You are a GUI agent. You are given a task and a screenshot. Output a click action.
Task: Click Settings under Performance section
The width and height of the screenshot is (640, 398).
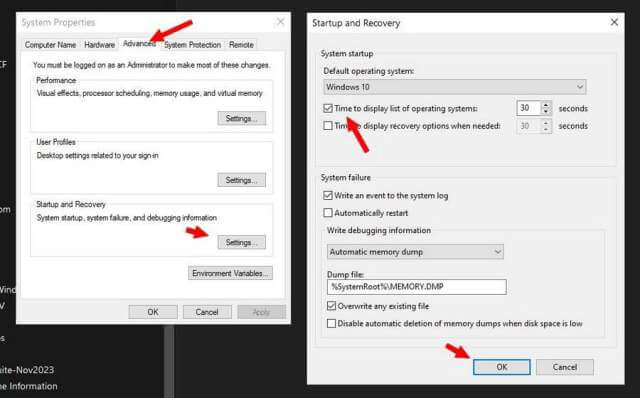[241, 118]
